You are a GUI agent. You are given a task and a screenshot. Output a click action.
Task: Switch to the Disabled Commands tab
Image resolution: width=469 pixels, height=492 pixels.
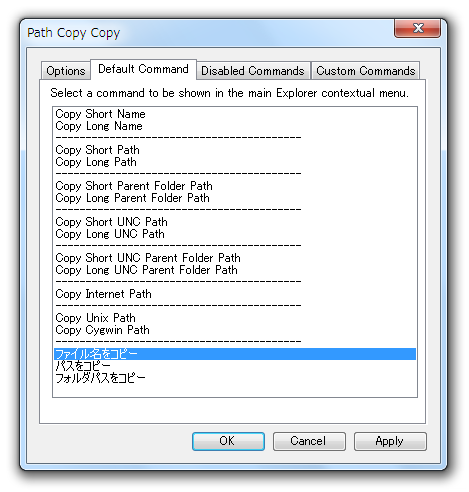[x=253, y=71]
